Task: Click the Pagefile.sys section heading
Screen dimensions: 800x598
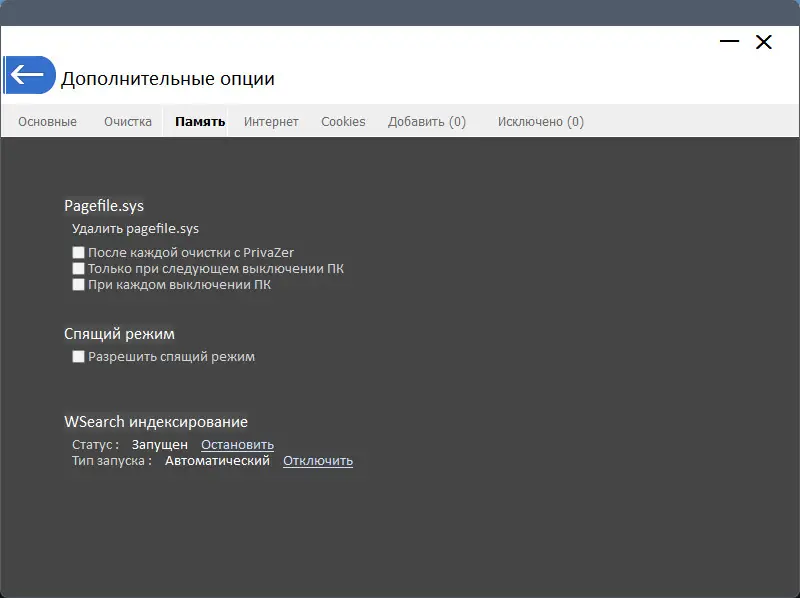Action: (x=103, y=205)
